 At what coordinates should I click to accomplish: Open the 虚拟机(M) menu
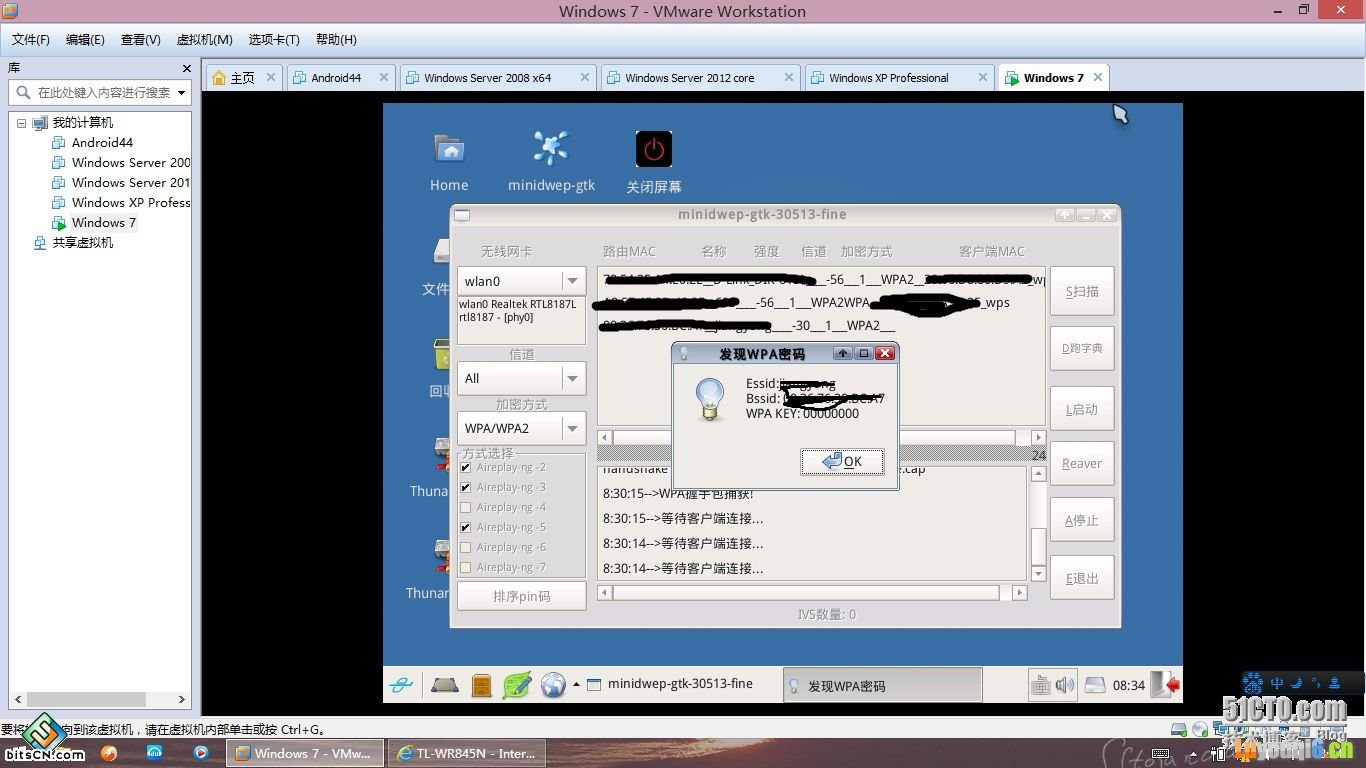coord(204,39)
